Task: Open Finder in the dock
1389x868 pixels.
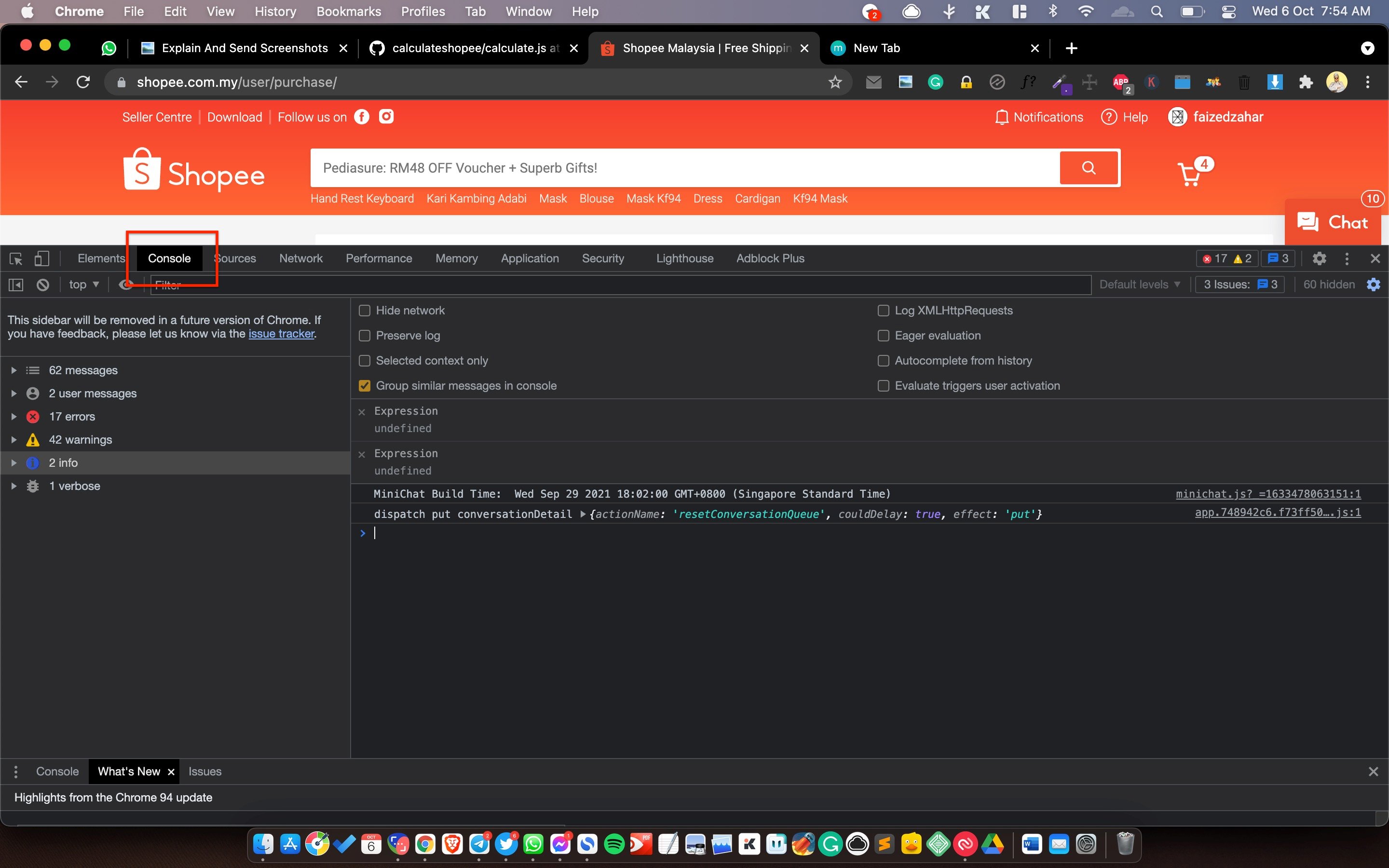Action: pos(263,844)
